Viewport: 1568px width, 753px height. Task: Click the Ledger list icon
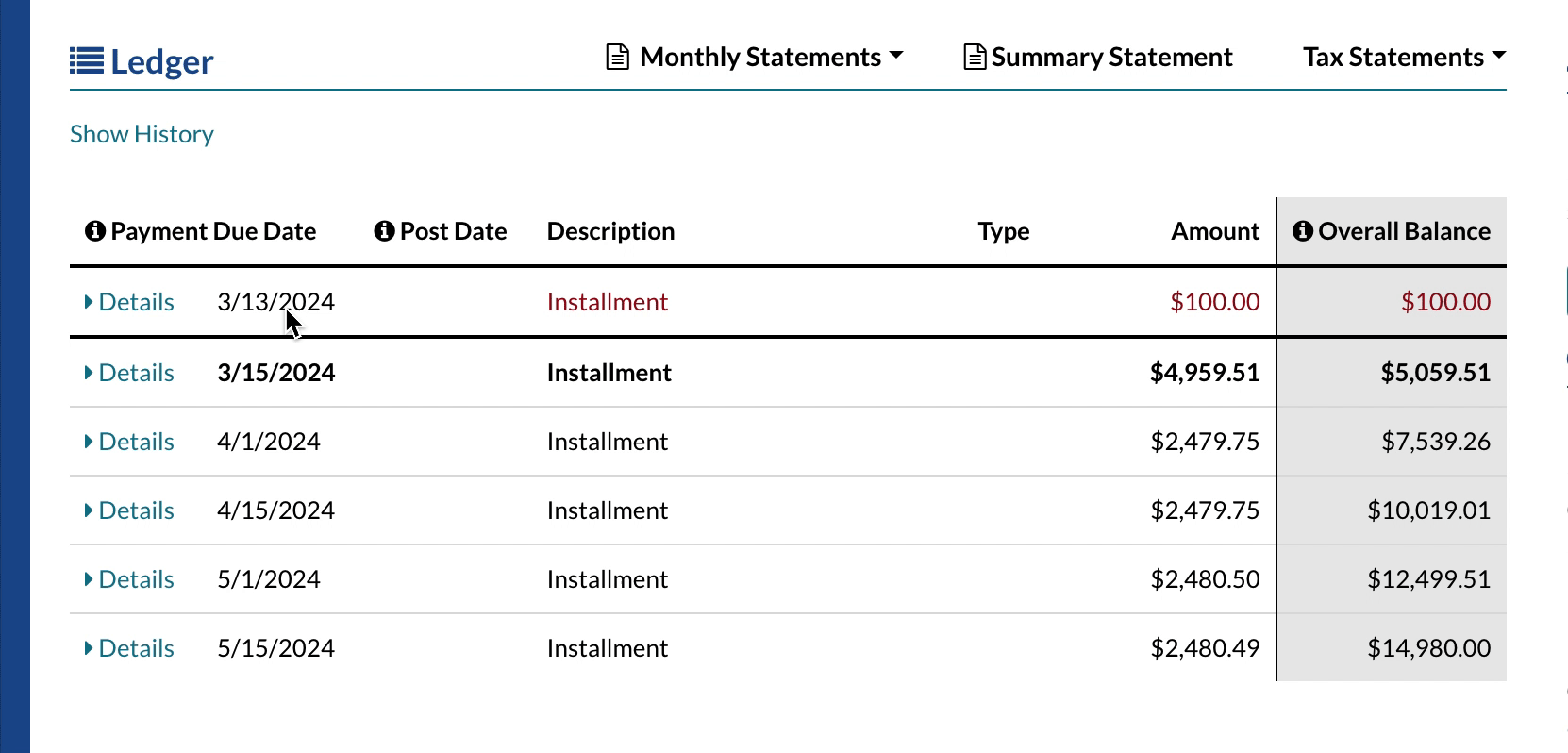click(x=86, y=61)
